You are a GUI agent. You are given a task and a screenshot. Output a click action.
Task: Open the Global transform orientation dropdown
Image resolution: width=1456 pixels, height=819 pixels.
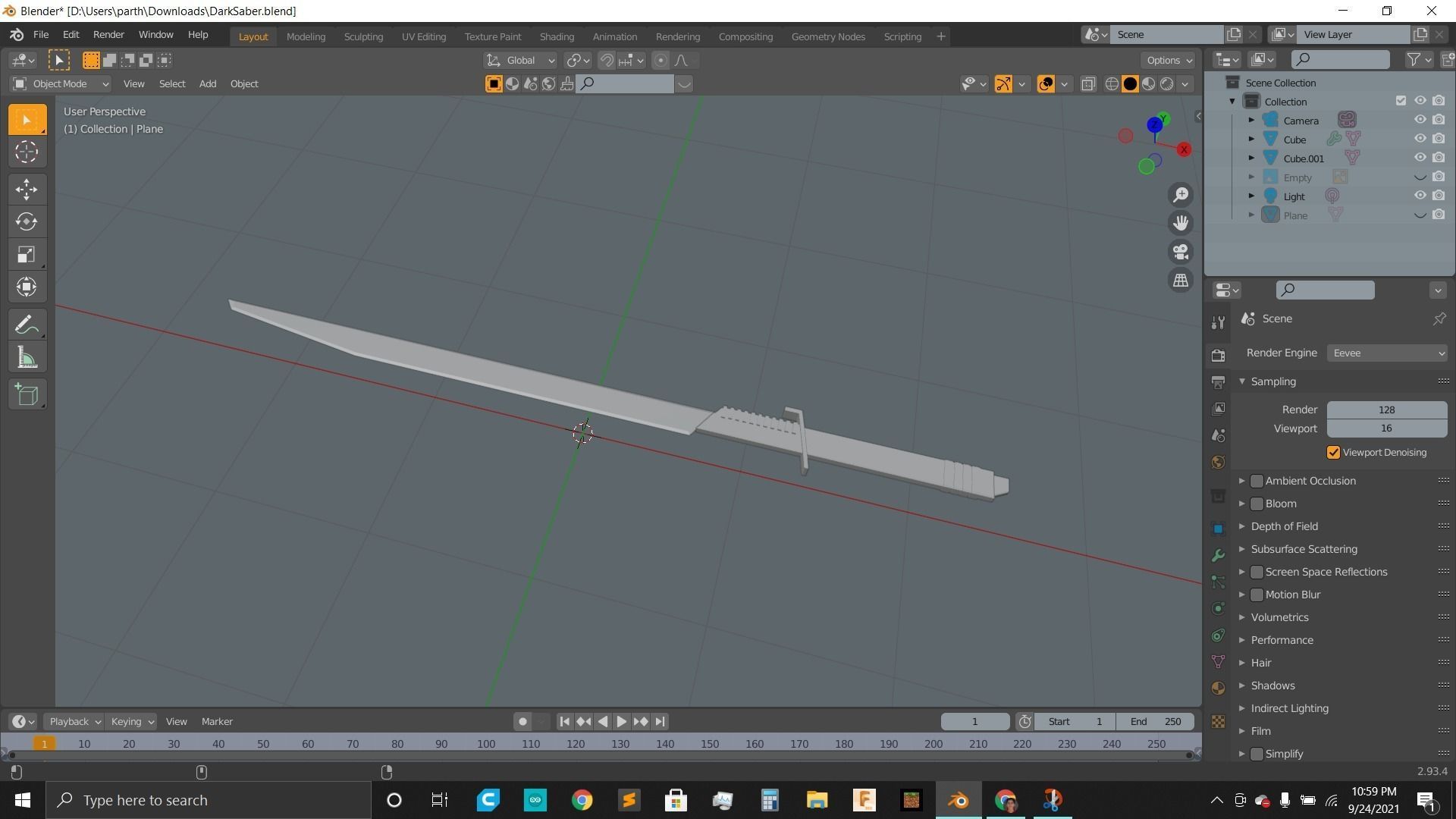point(521,61)
